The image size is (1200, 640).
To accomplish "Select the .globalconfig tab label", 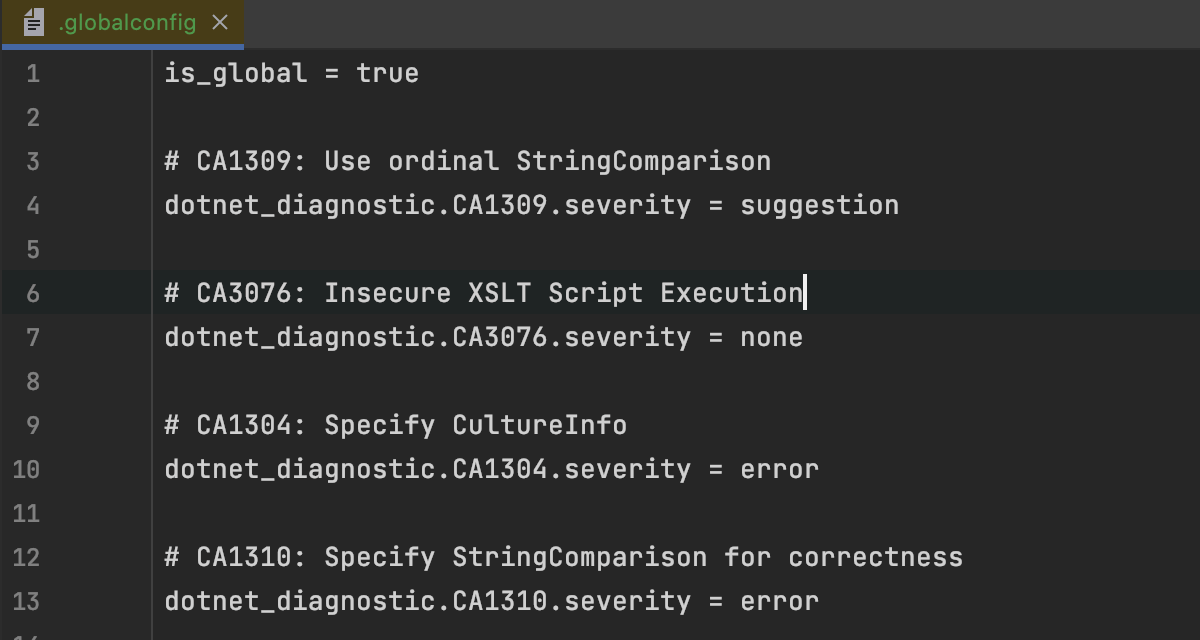I will pyautogui.click(x=127, y=22).
